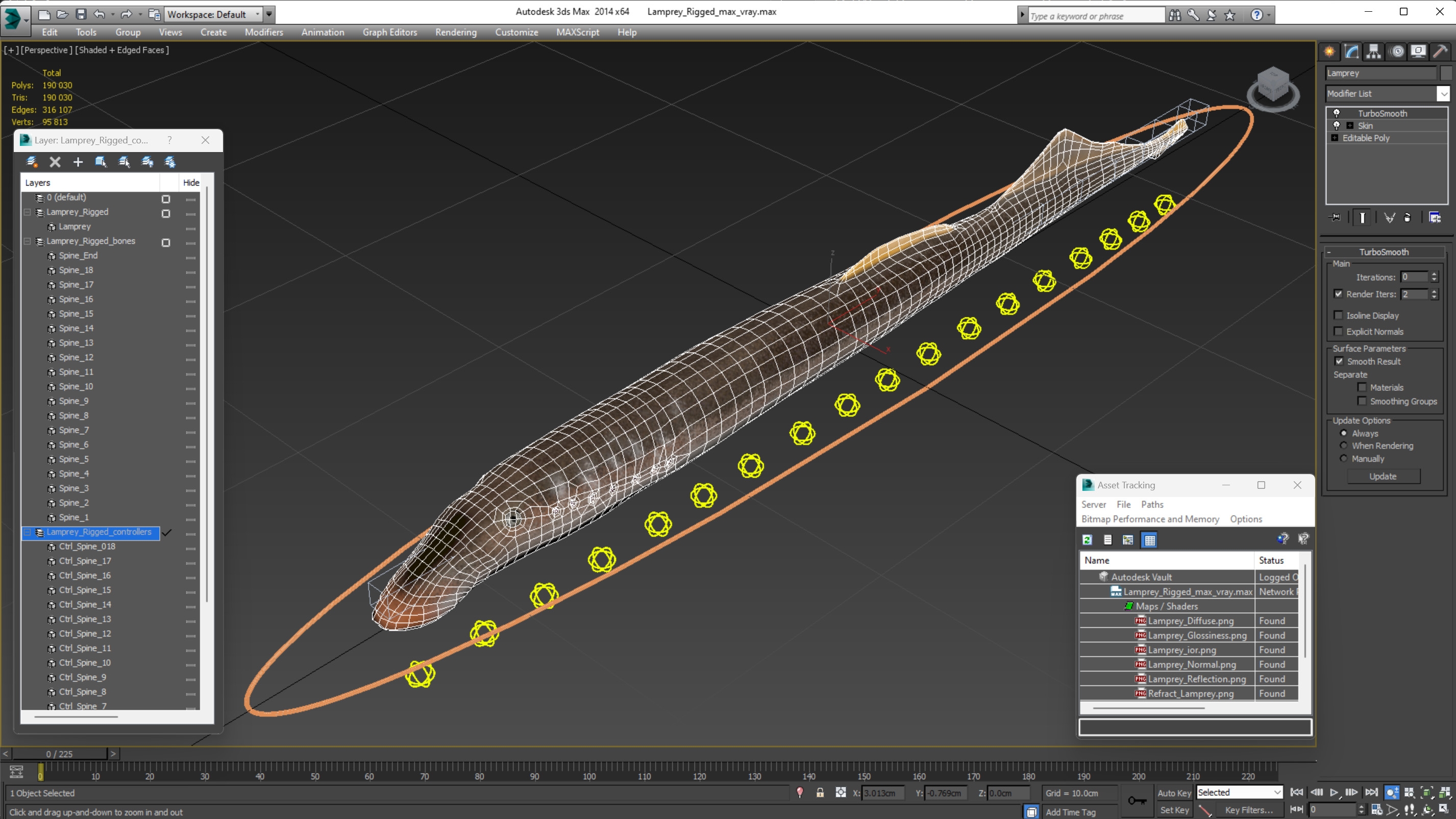Open the Modifiers menu
1456x819 pixels.
click(263, 32)
